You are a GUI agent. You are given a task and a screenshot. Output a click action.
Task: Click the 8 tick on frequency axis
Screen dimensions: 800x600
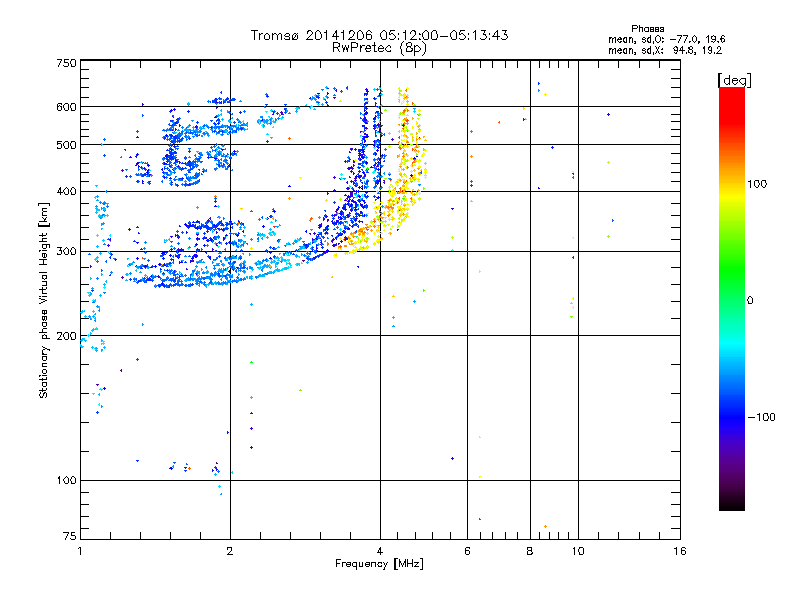tap(530, 551)
